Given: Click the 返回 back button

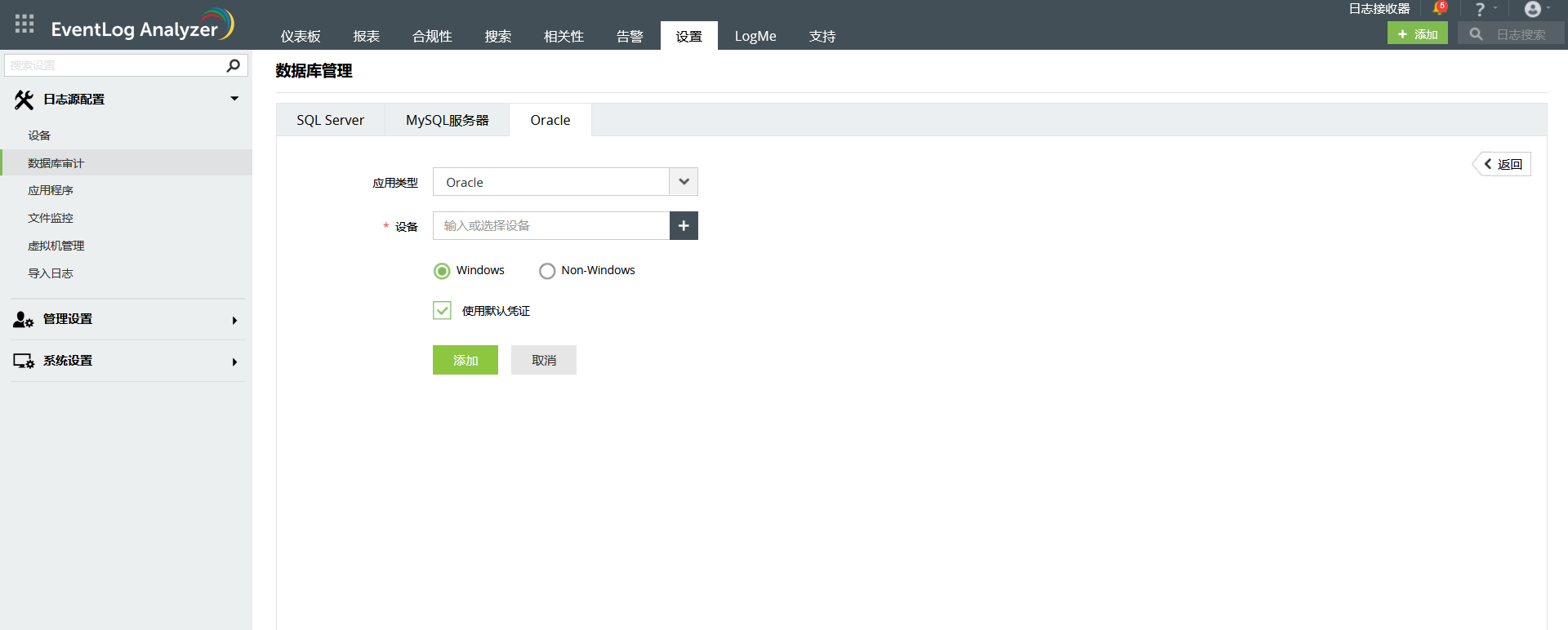Looking at the screenshot, I should (x=1503, y=164).
